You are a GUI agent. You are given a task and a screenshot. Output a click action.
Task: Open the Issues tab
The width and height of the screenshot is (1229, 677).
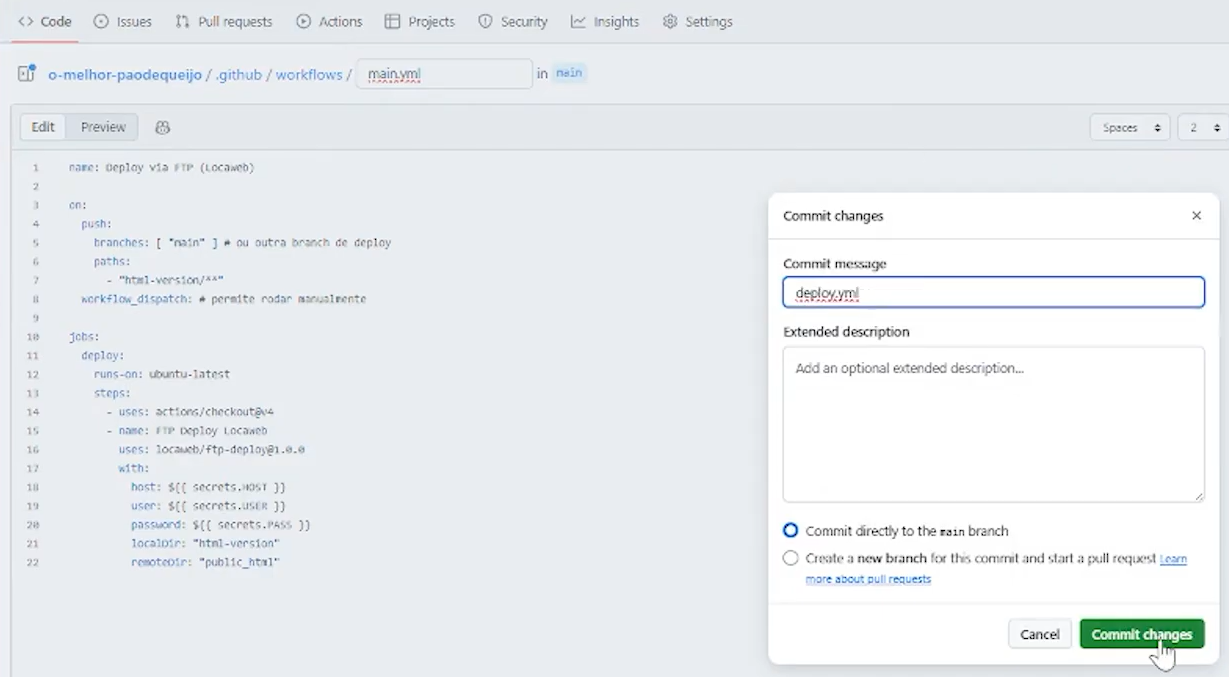(x=123, y=21)
